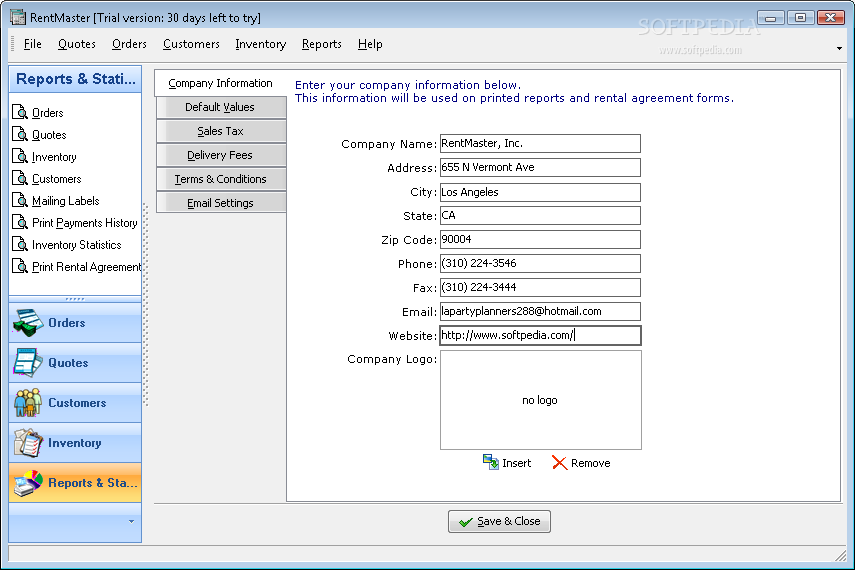Open the Orders menu
855x570 pixels.
[x=129, y=44]
